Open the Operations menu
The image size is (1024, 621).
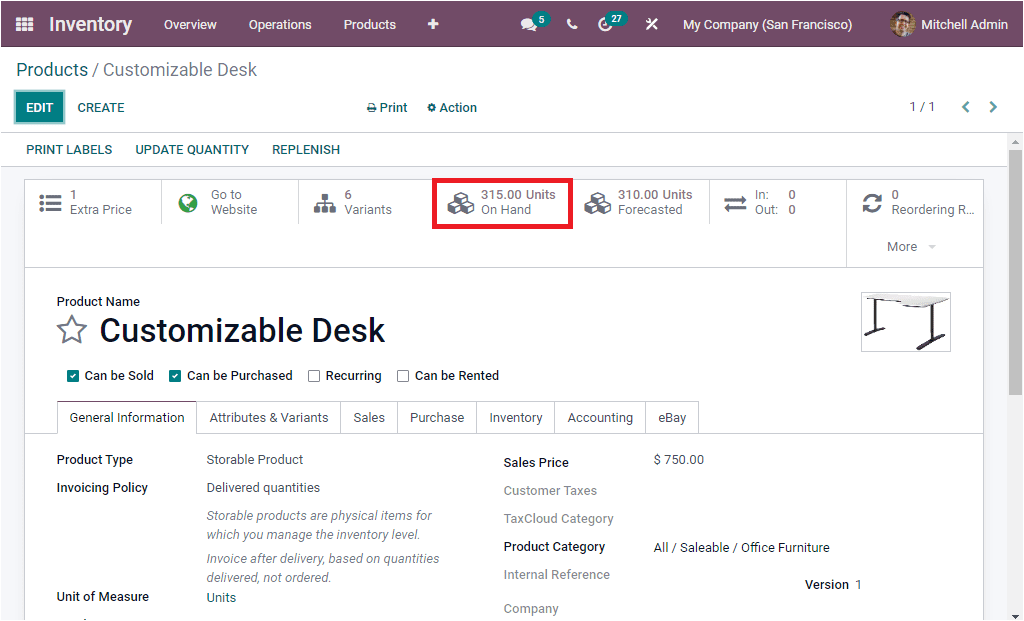tap(280, 24)
